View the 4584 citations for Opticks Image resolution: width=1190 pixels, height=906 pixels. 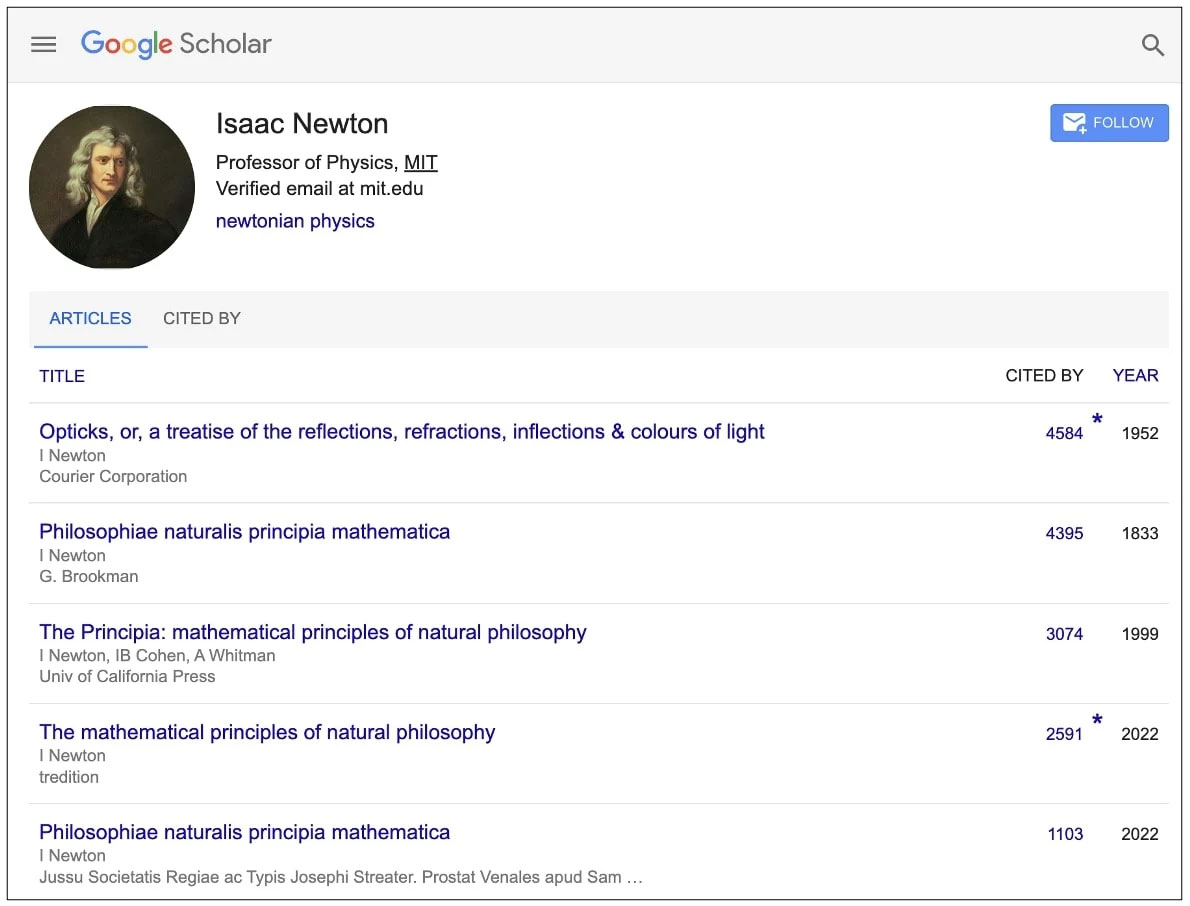pos(1064,433)
